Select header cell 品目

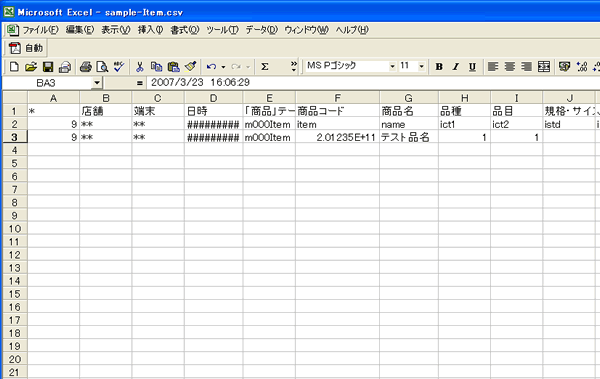(516, 111)
